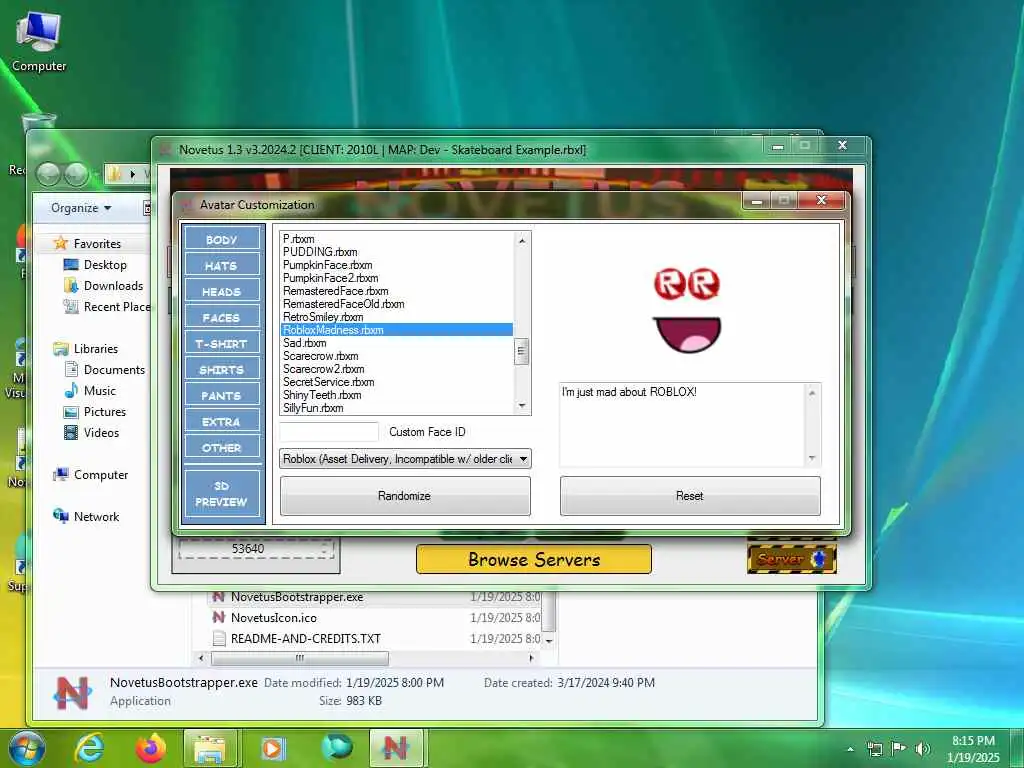Select PUDDING.rbxm in the face list

pyautogui.click(x=397, y=252)
